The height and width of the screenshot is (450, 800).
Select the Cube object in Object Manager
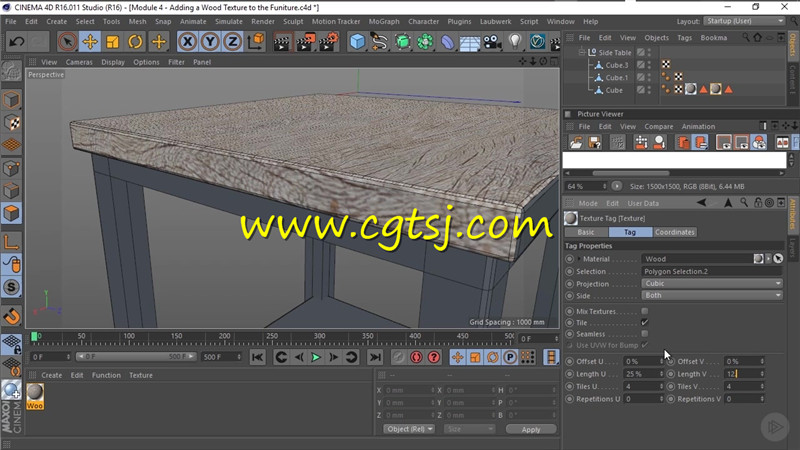point(614,90)
